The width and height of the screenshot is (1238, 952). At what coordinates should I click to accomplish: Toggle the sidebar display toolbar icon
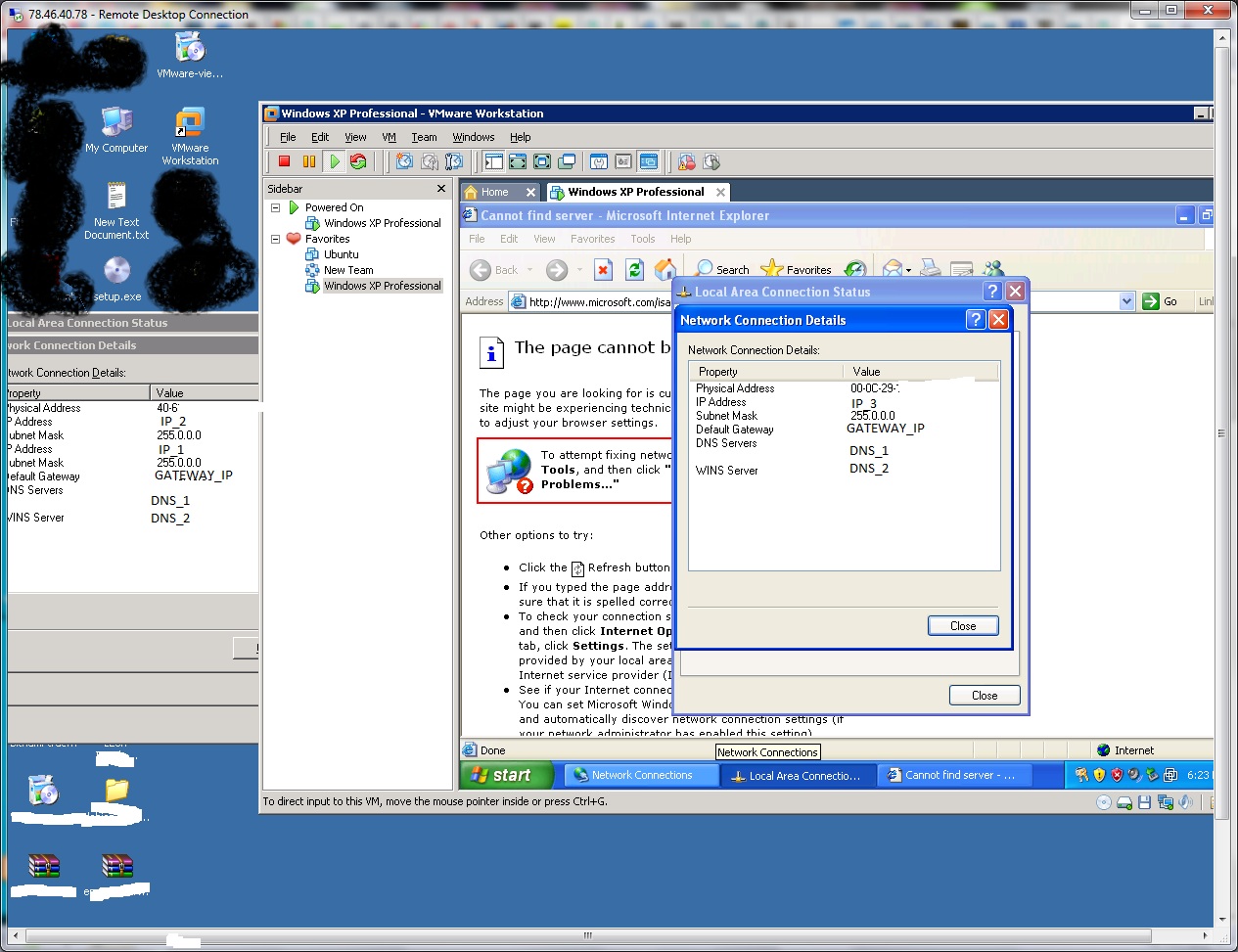click(x=493, y=161)
